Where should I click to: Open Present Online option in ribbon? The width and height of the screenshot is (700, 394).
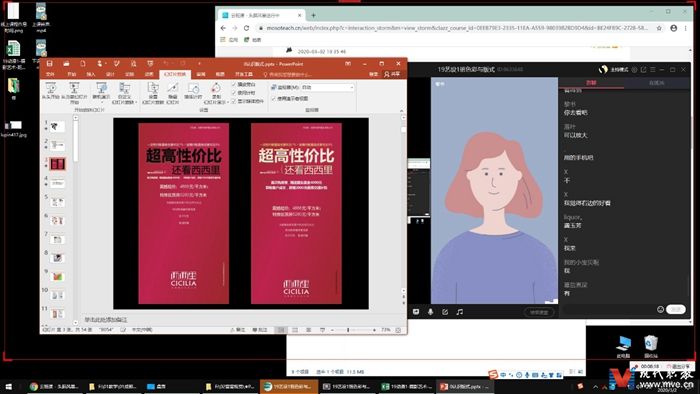point(101,91)
